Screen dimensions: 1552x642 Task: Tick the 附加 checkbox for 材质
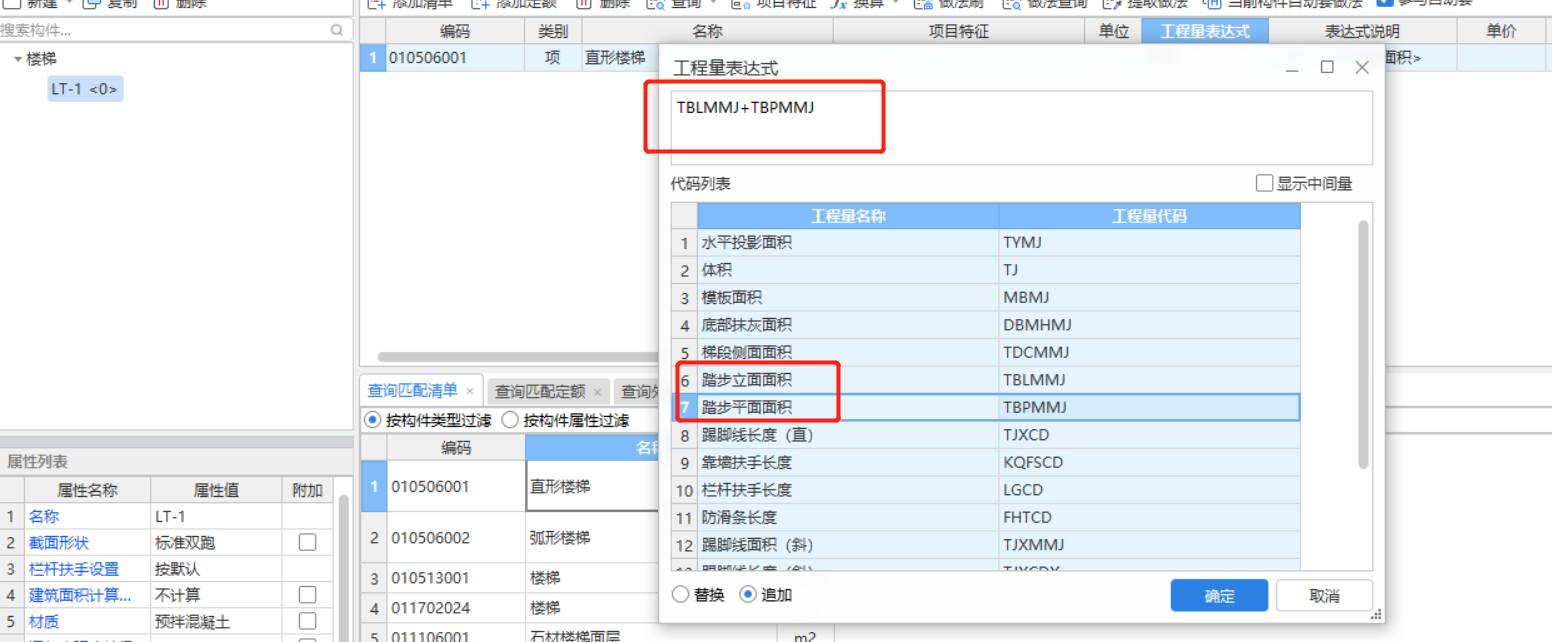(307, 621)
